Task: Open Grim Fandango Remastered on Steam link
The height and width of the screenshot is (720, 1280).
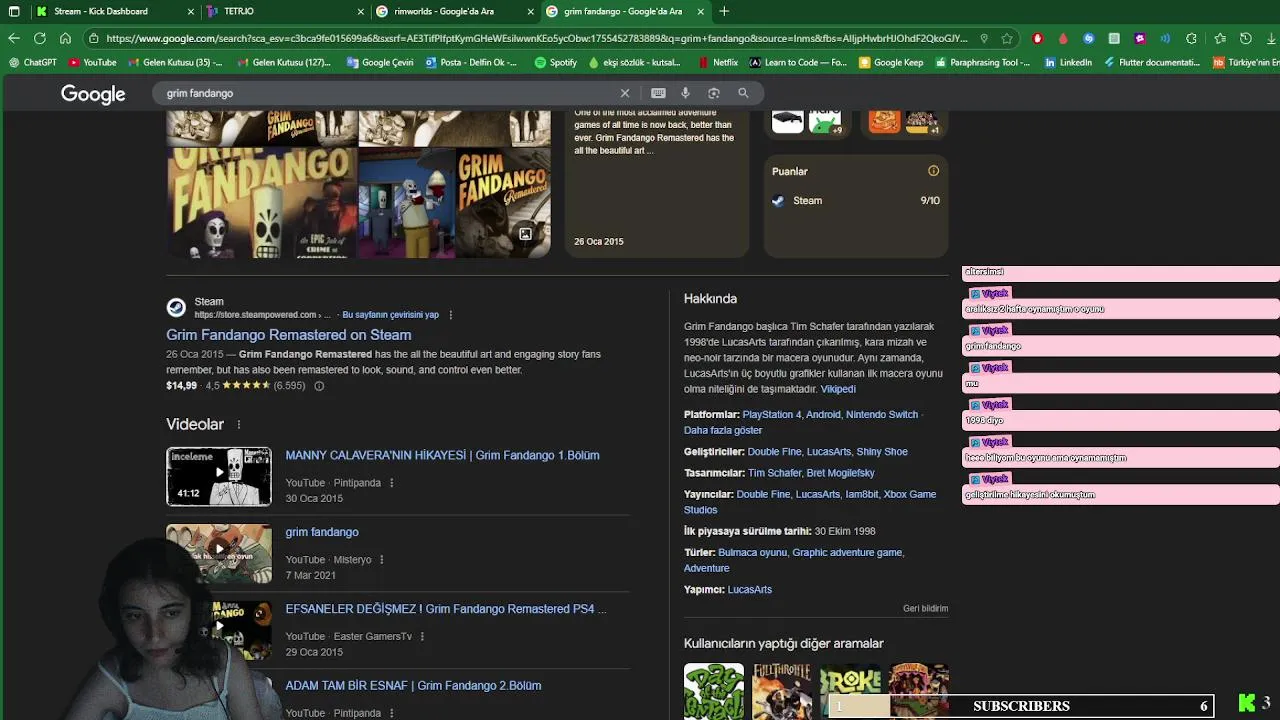Action: point(289,335)
